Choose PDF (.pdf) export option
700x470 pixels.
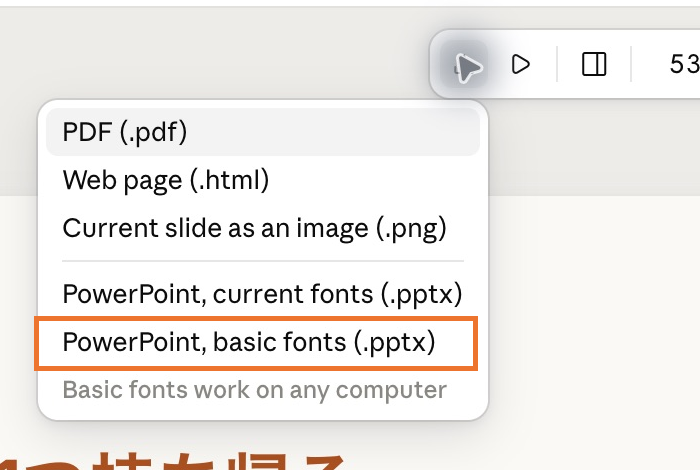click(x=263, y=132)
